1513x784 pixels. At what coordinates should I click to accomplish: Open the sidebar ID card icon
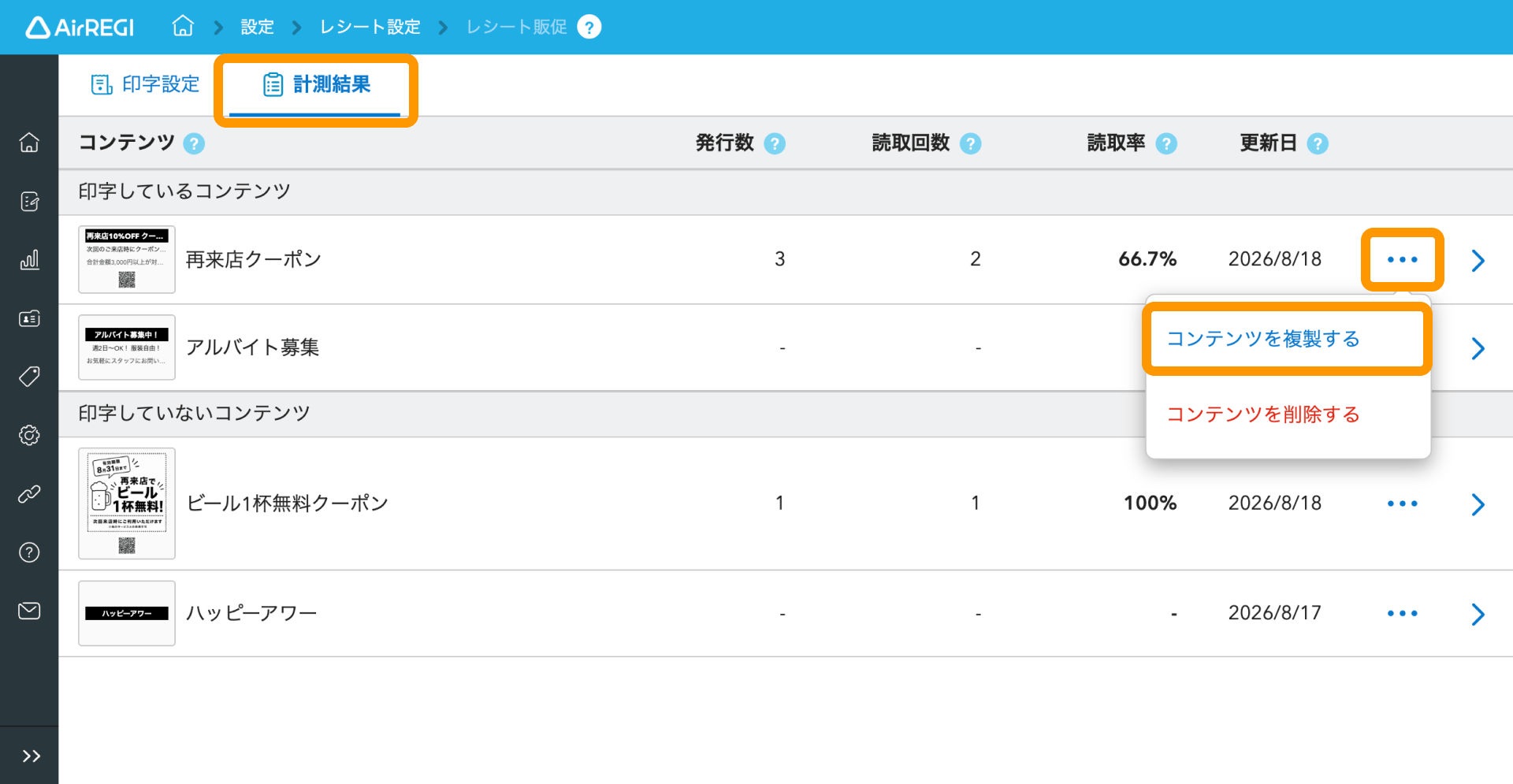pyautogui.click(x=29, y=318)
